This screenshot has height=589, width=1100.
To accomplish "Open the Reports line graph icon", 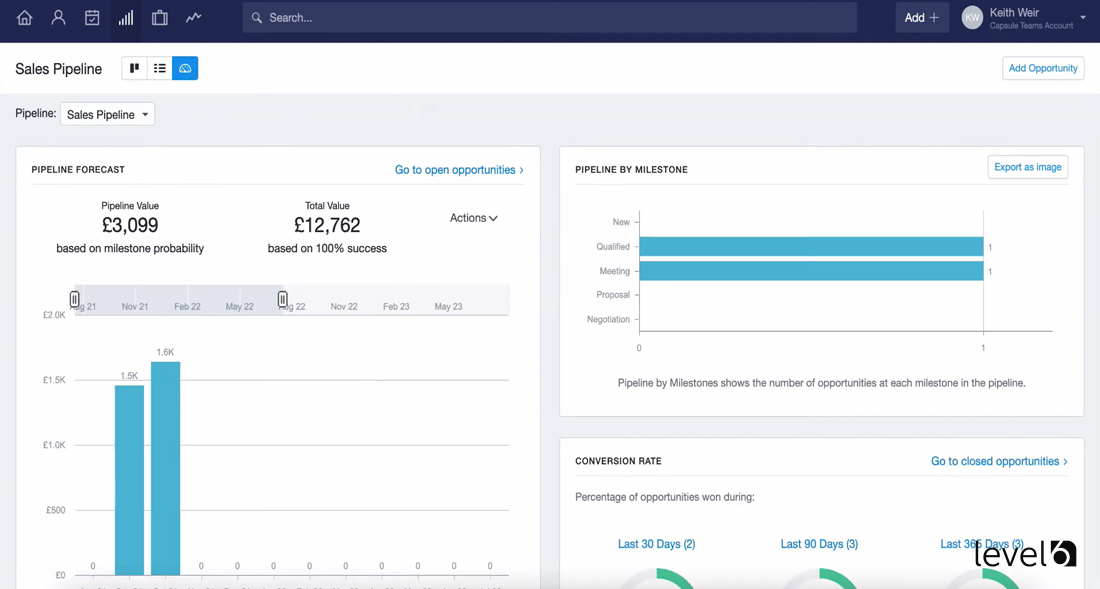I will (193, 18).
